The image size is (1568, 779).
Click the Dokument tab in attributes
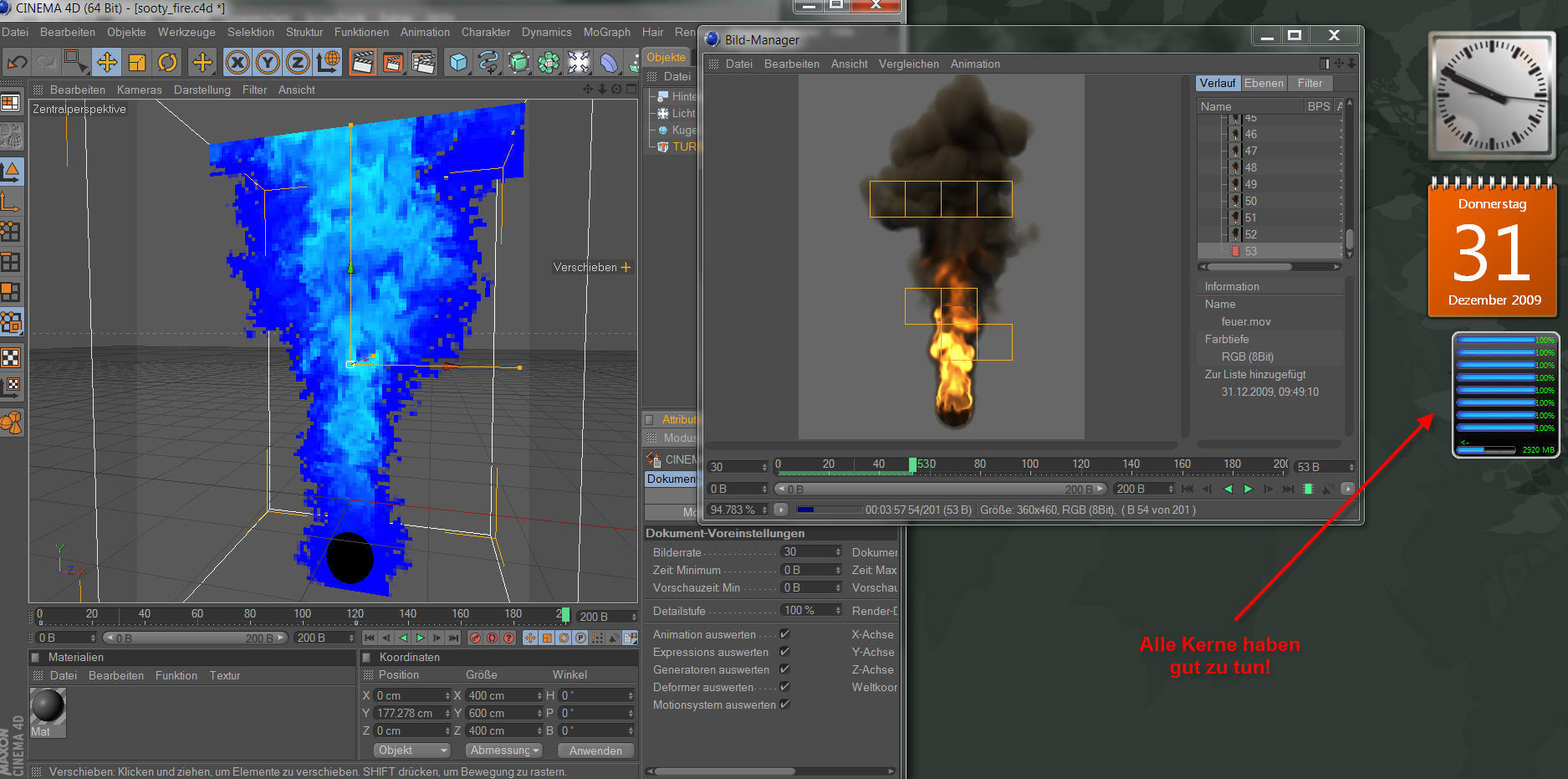tap(670, 479)
